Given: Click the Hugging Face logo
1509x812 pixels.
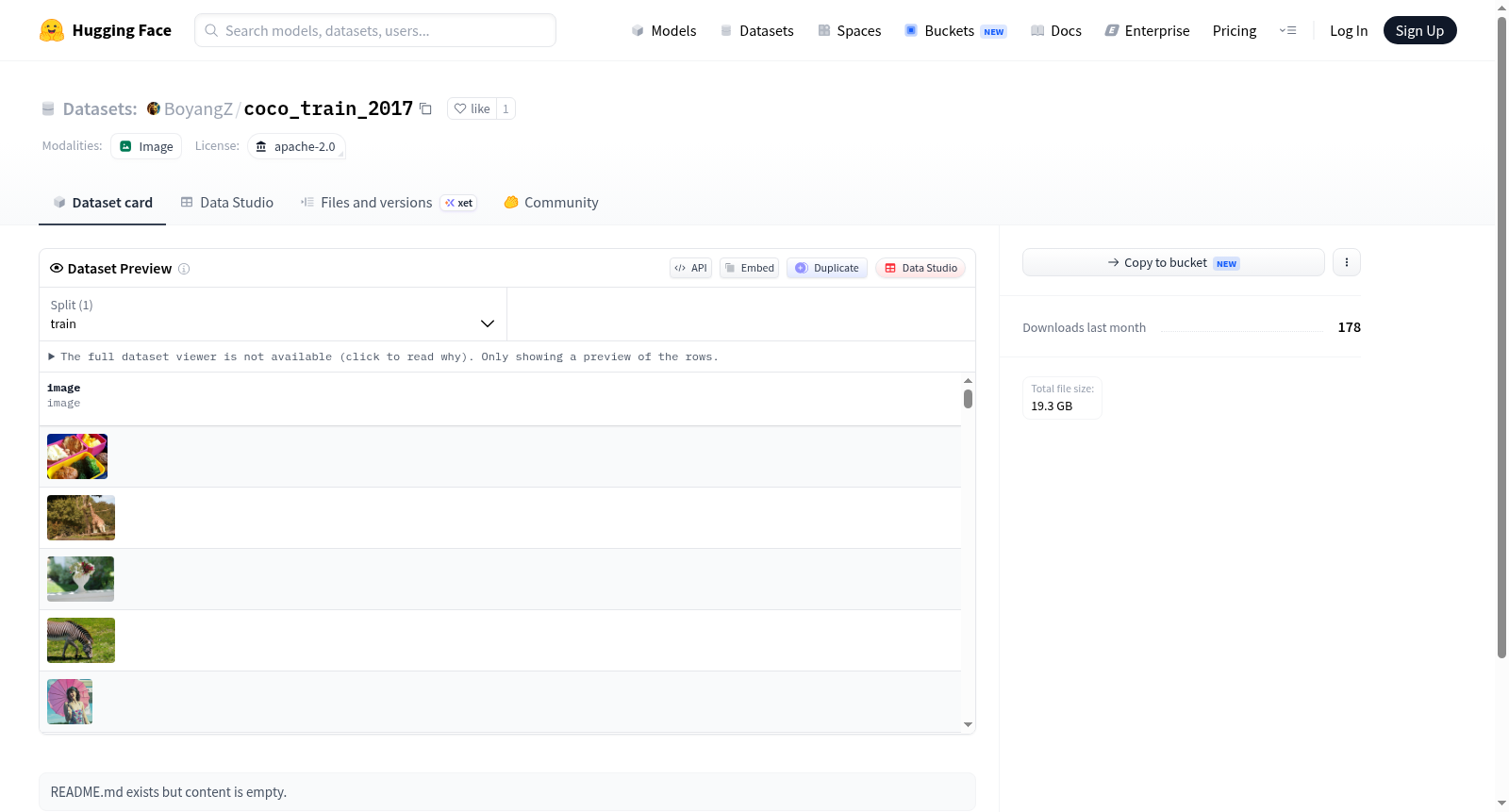Looking at the screenshot, I should pyautogui.click(x=106, y=30).
